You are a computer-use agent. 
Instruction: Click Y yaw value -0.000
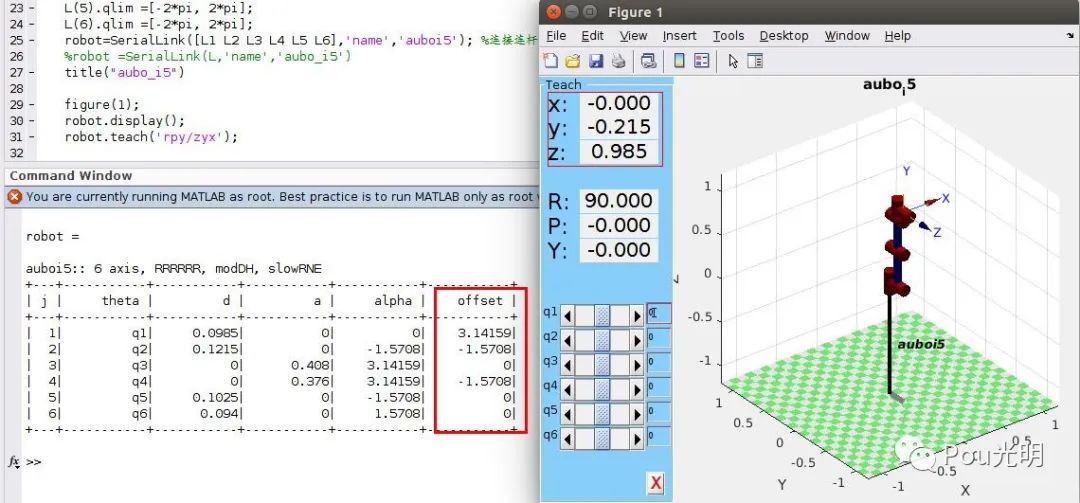pos(619,250)
